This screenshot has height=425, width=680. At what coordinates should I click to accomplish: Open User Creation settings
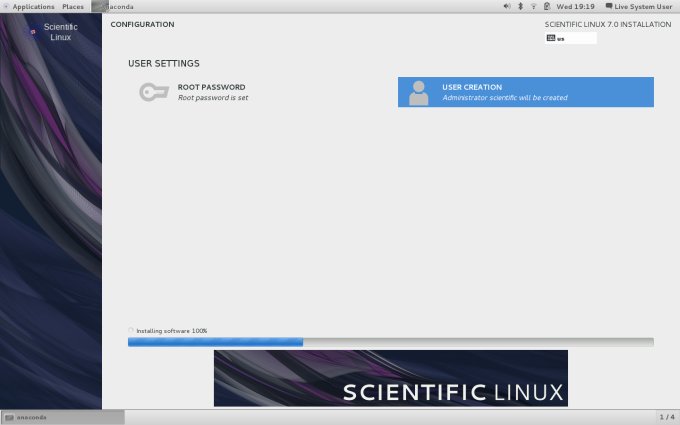pos(526,92)
